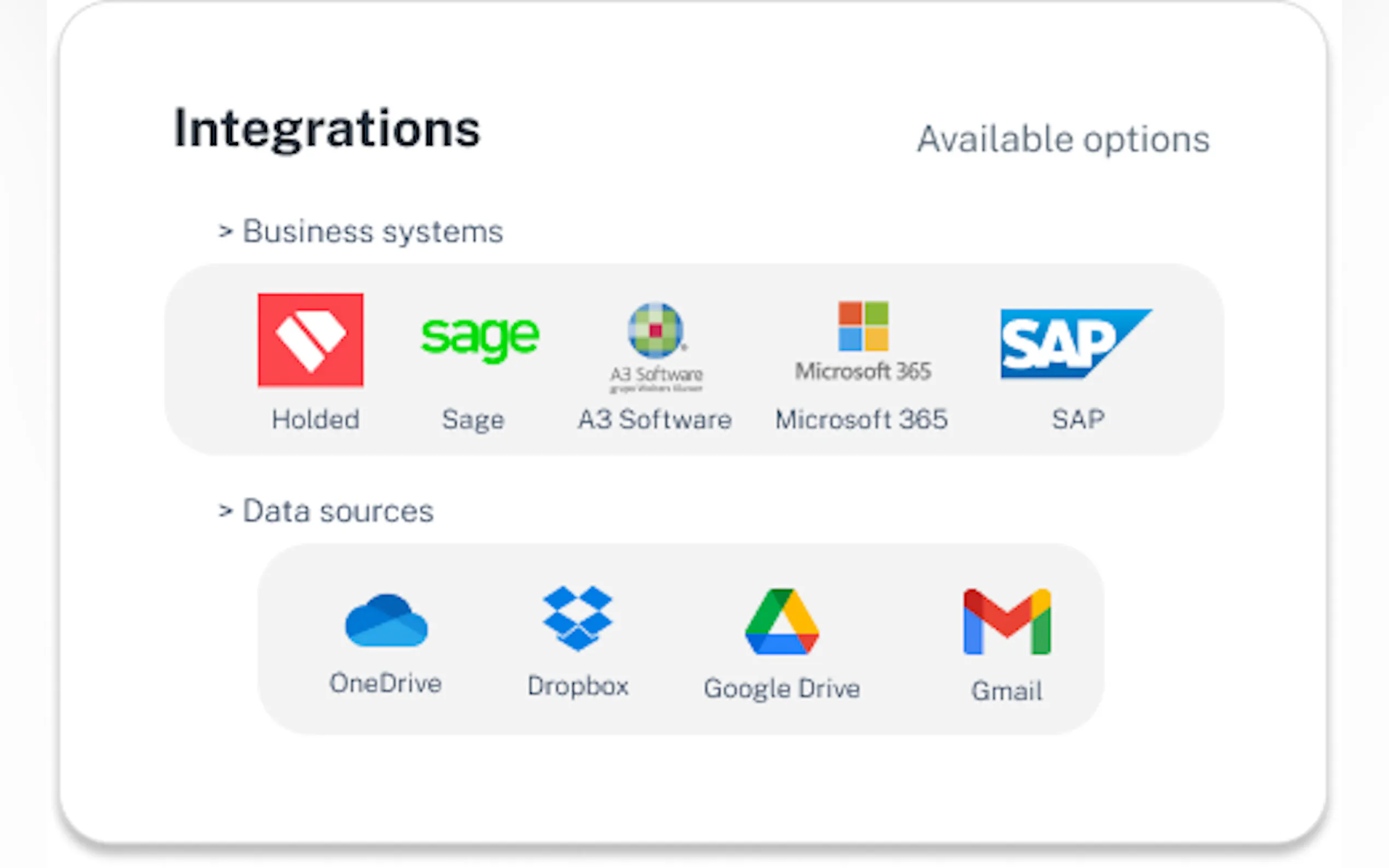Viewport: 1389px width, 868px height.
Task: Click the Available options text
Action: point(1063,139)
